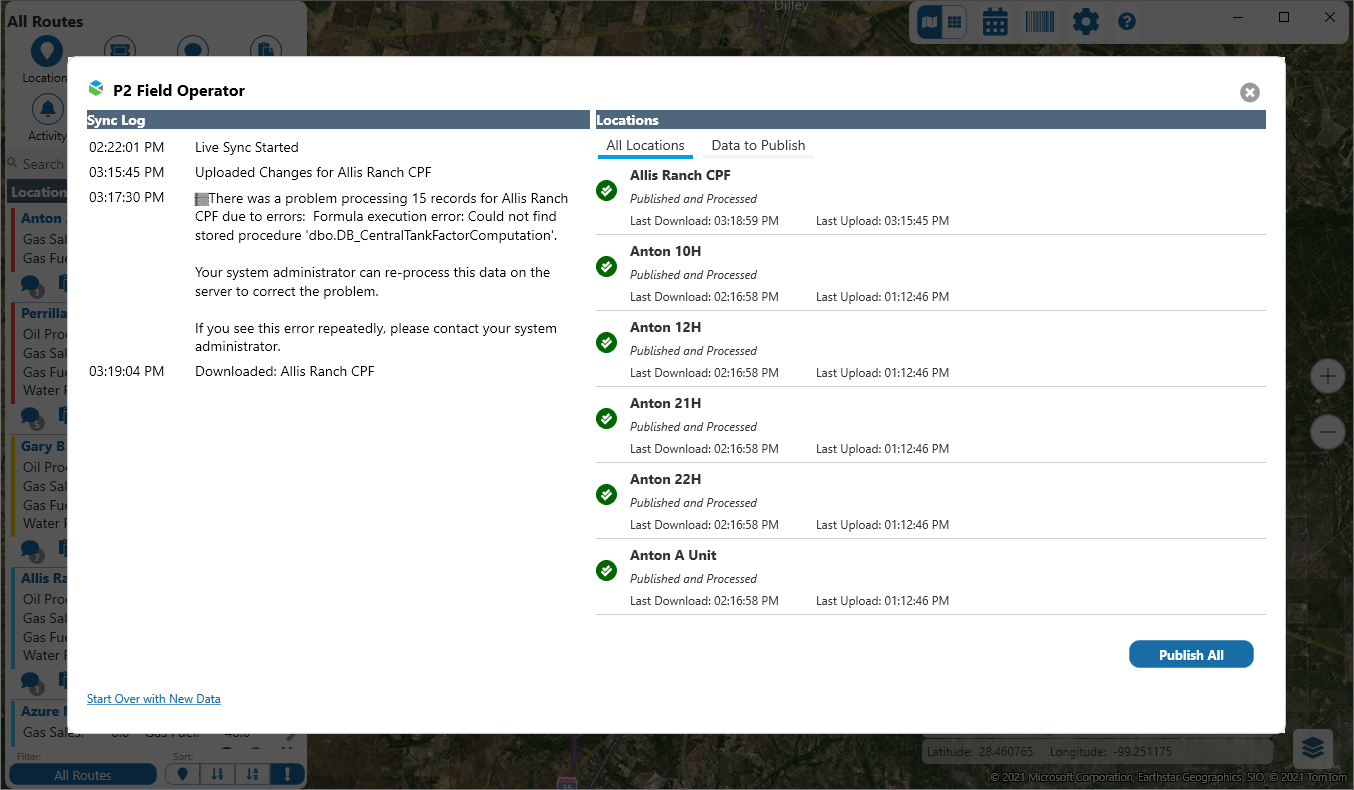Open the help question mark icon
Viewport: 1354px width, 790px height.
[1127, 21]
